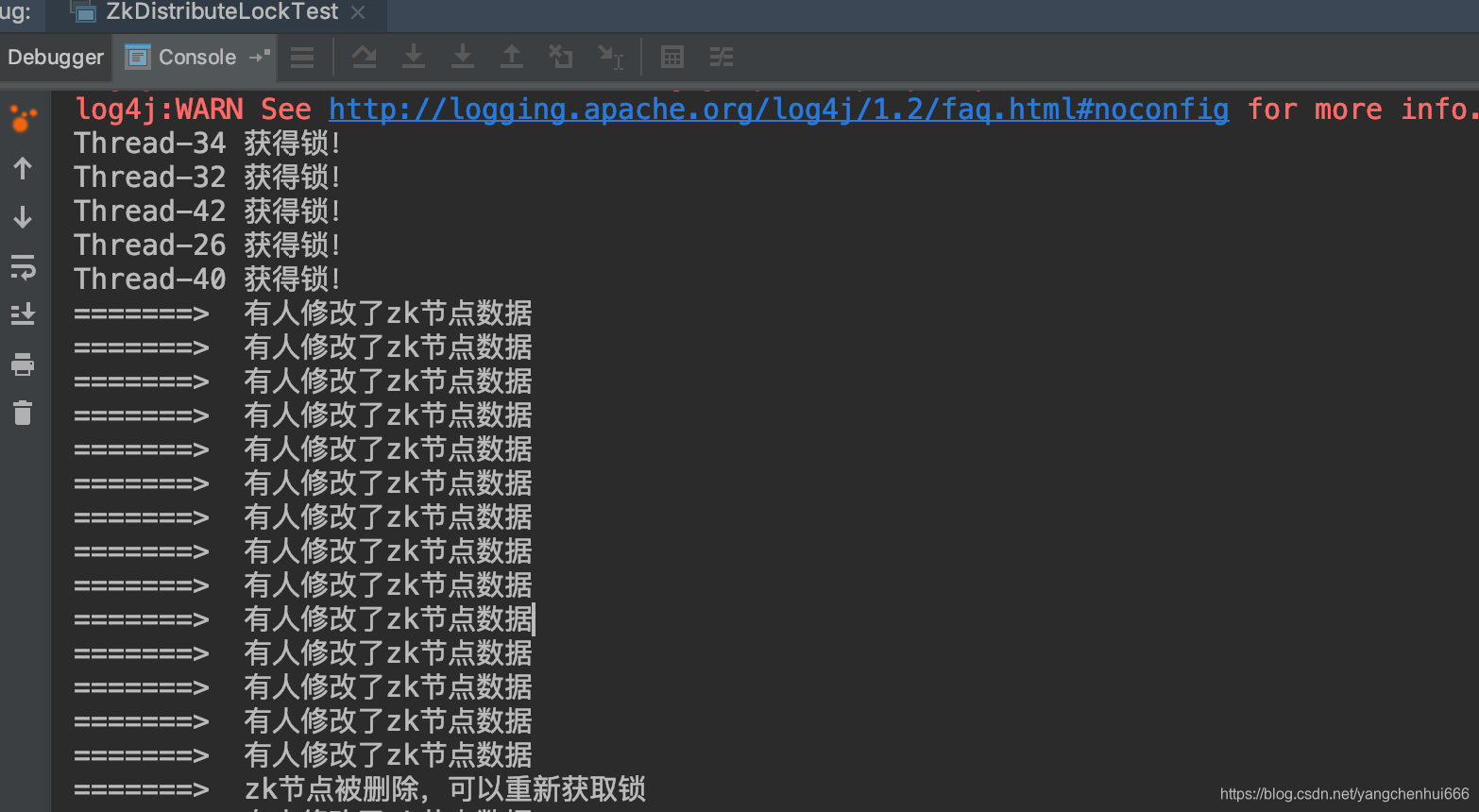The width and height of the screenshot is (1479, 812).
Task: Click the Down the Stack Trace arrow
Action: coord(23,217)
